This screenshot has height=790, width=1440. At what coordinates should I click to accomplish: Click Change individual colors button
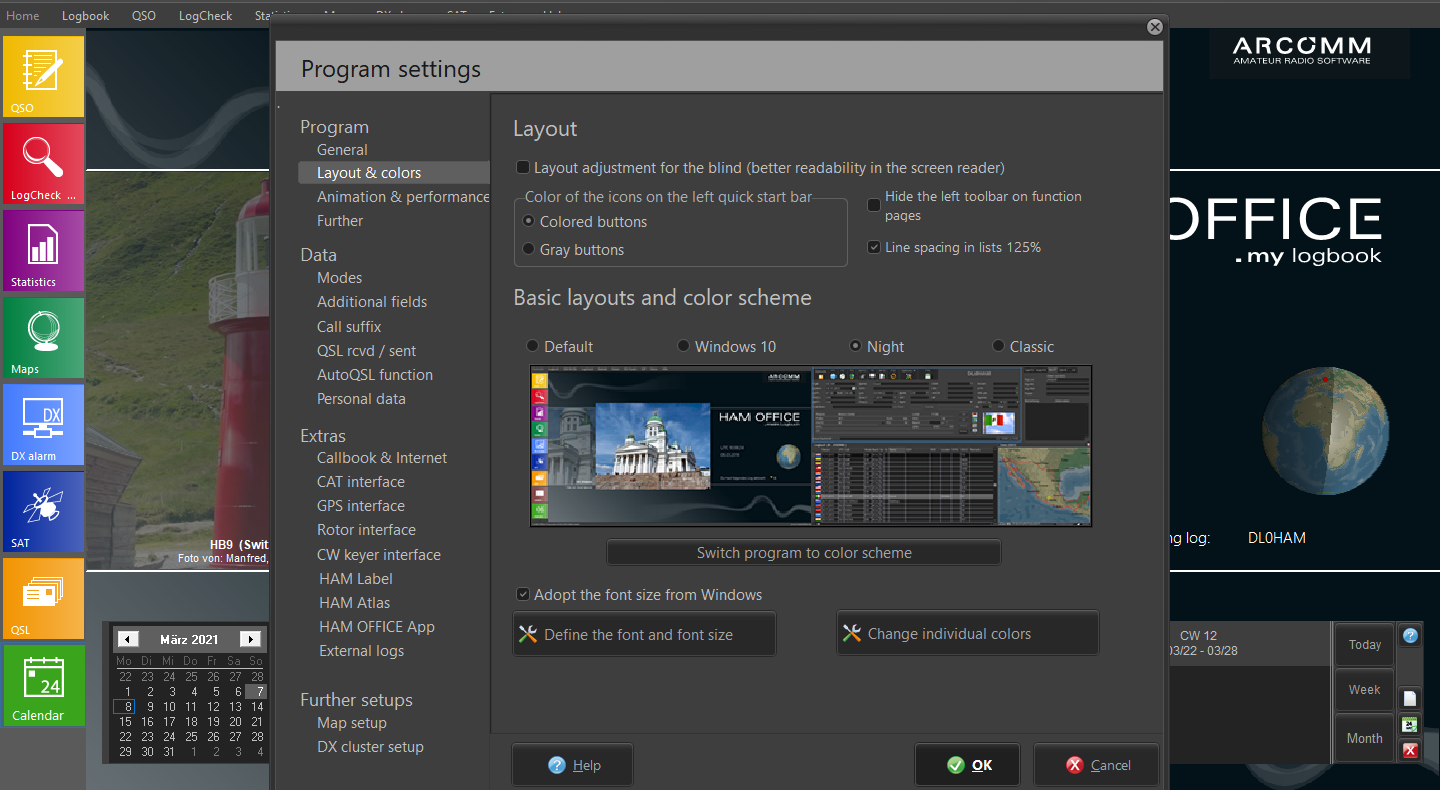[967, 634]
